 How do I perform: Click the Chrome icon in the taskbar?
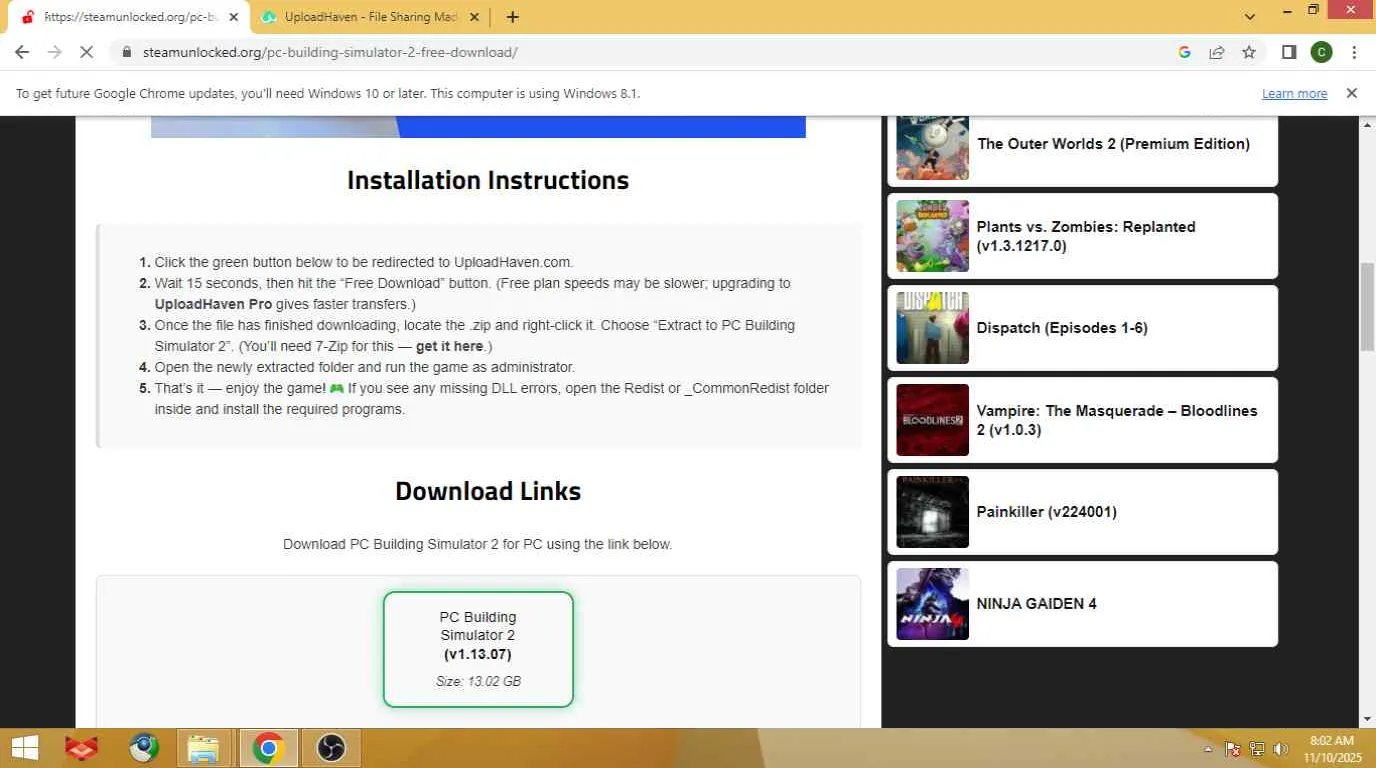pos(268,748)
